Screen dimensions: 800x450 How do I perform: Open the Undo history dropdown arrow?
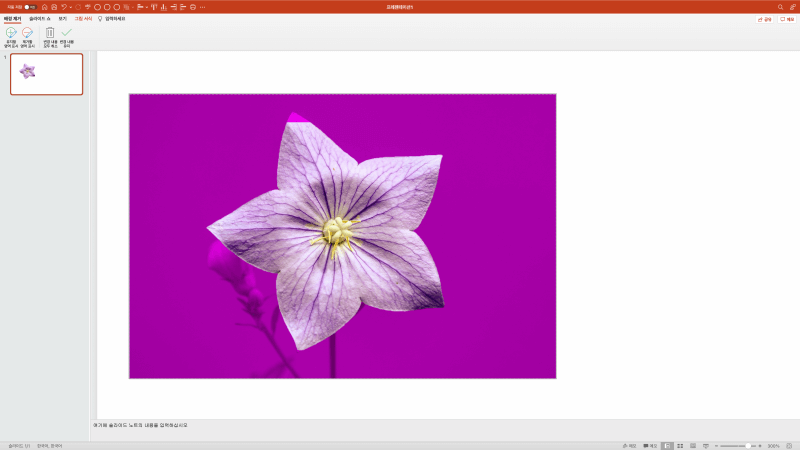coord(70,7)
